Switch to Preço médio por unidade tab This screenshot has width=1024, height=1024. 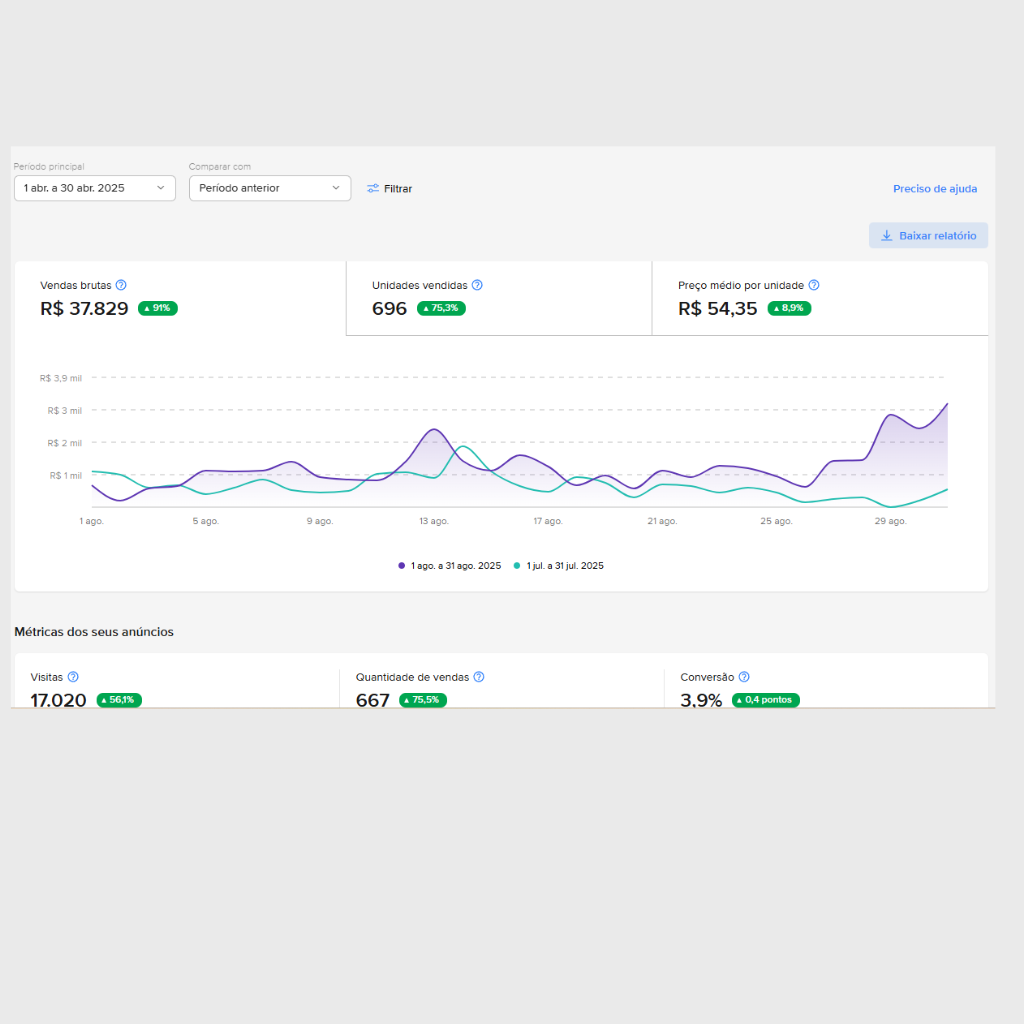(819, 298)
